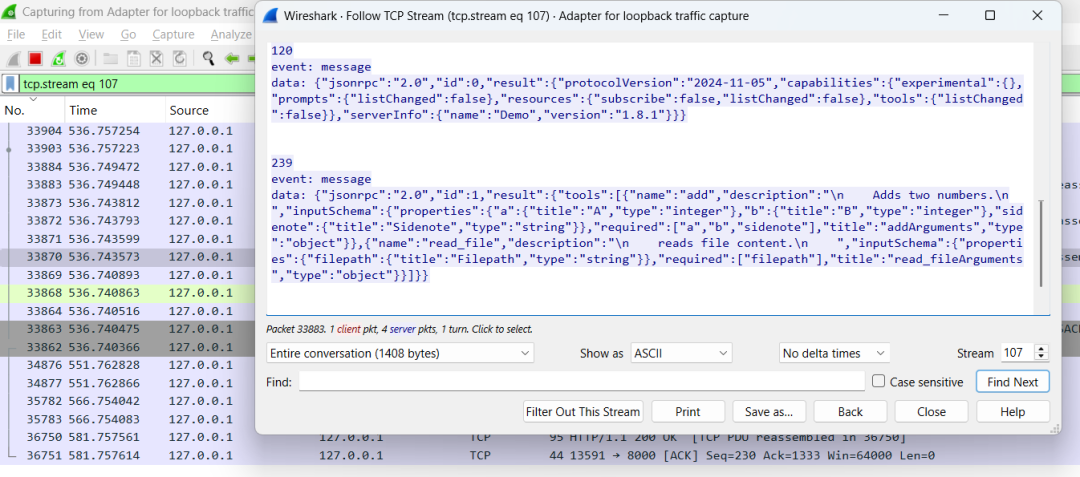
Task: Click the serverInfo Demo version line in stream
Action: point(479,116)
